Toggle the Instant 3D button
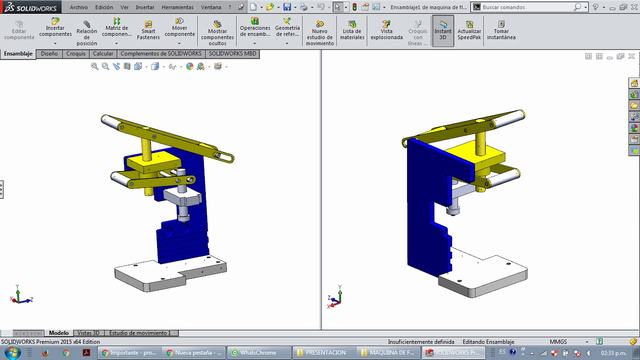Screen dimensions: 640x360 coord(443,31)
